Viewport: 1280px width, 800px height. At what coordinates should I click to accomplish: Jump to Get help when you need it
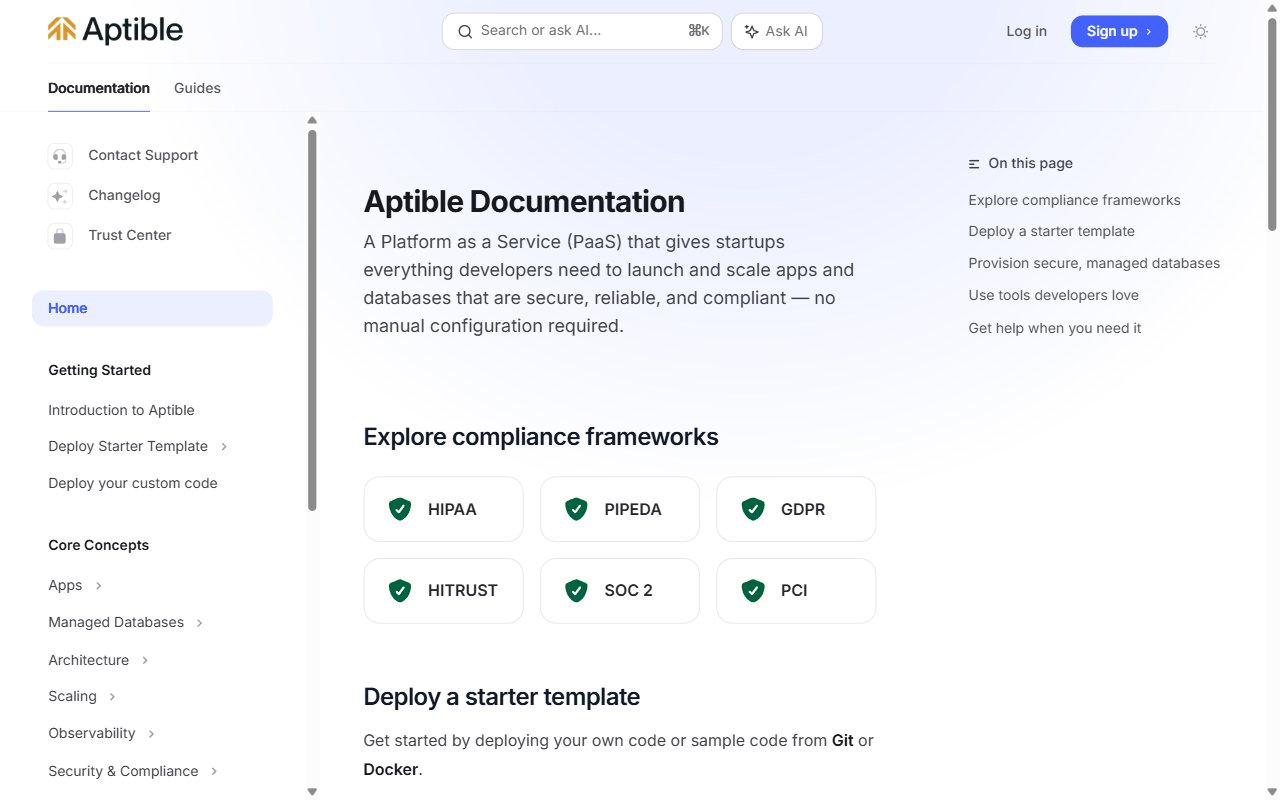click(x=1054, y=328)
